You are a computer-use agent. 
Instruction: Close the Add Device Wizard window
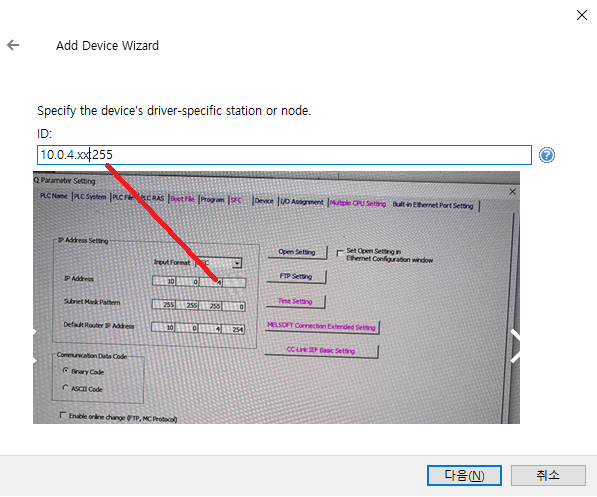pyautogui.click(x=581, y=15)
